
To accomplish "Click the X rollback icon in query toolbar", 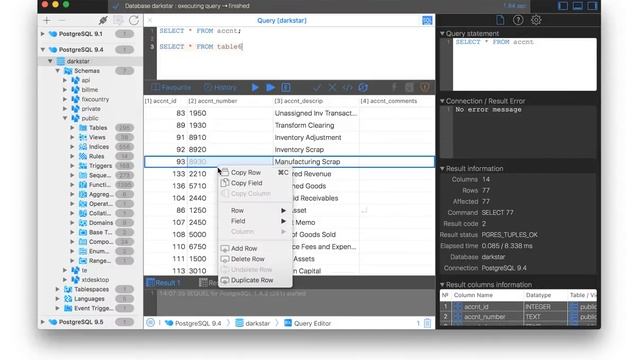I will [x=332, y=87].
